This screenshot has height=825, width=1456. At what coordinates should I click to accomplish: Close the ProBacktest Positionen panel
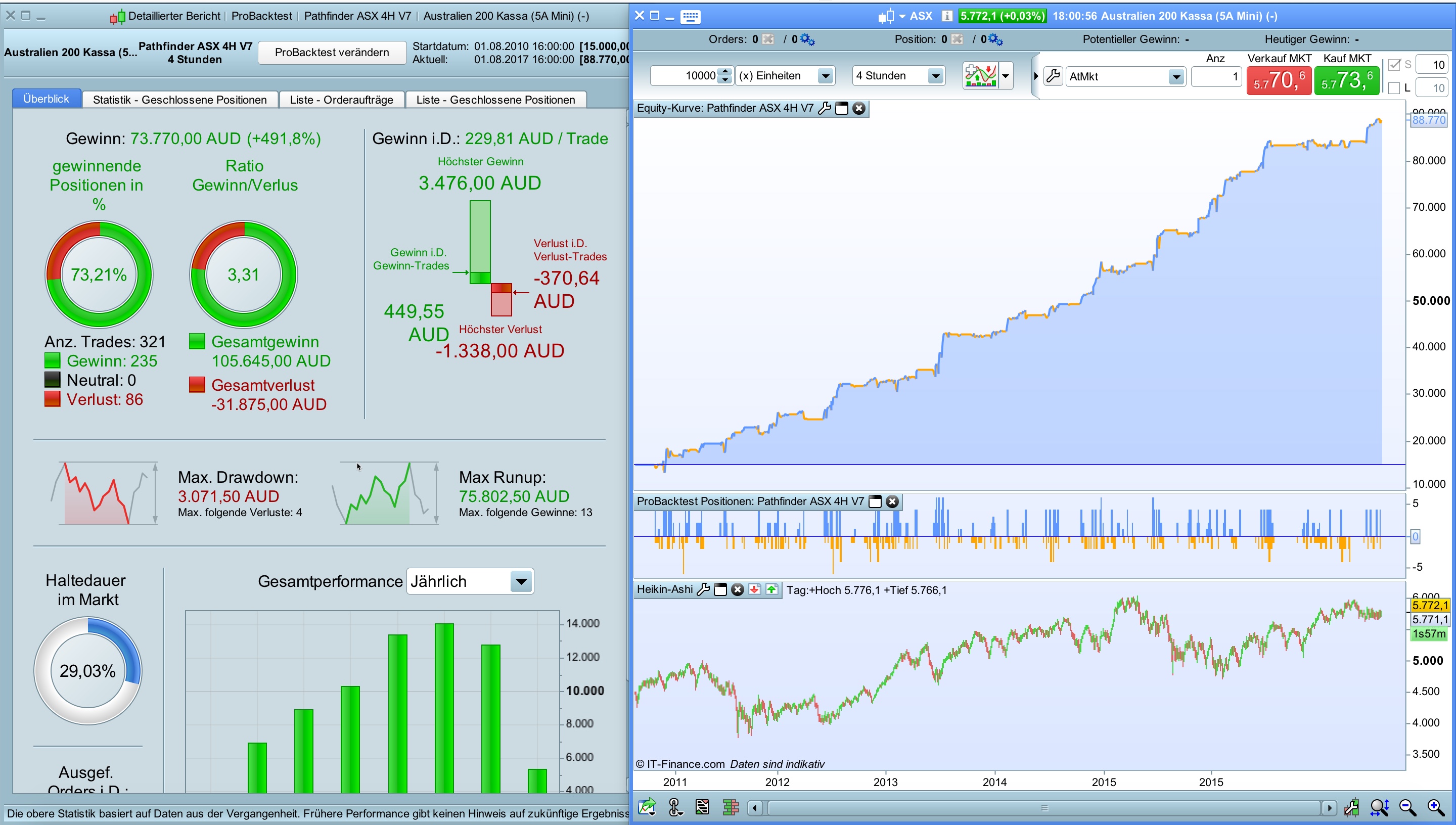892,501
